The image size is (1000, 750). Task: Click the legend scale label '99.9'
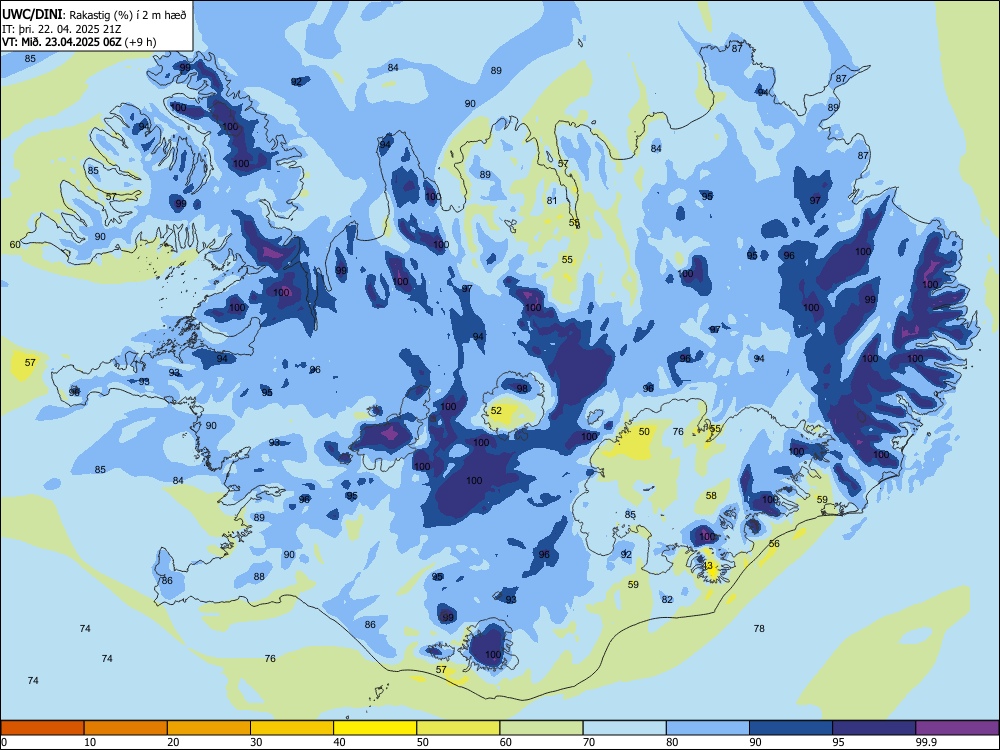pos(925,742)
